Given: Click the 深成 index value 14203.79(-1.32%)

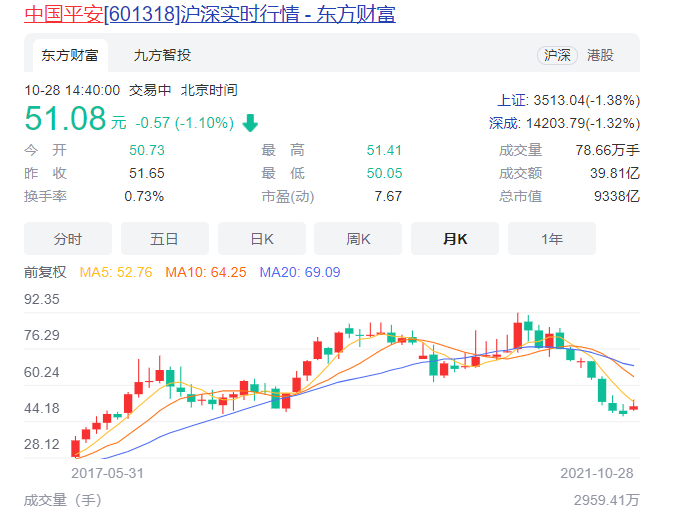Looking at the screenshot, I should click(583, 123).
